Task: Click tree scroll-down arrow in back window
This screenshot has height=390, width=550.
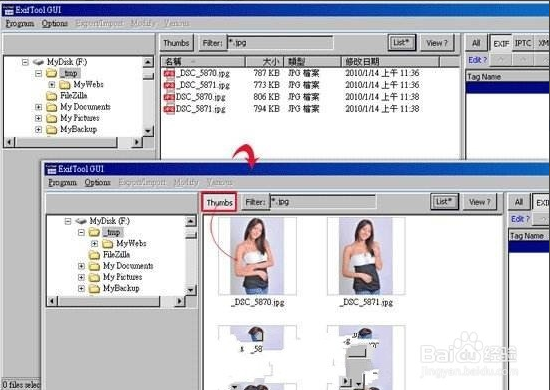Action: coord(148,131)
